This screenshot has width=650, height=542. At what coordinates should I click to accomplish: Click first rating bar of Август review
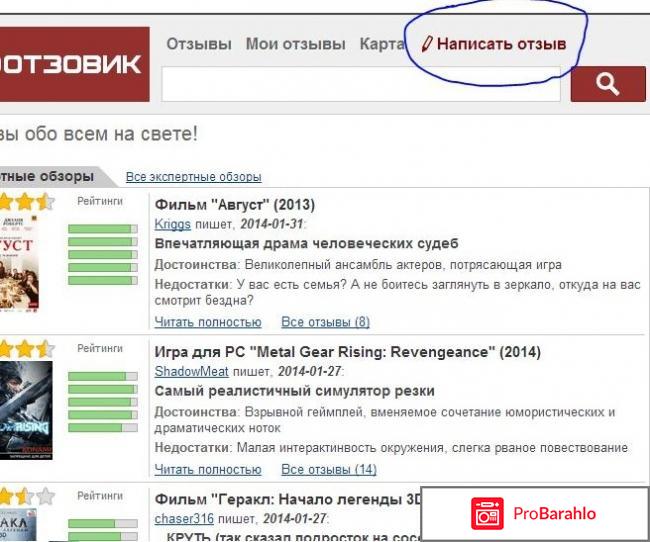point(103,229)
